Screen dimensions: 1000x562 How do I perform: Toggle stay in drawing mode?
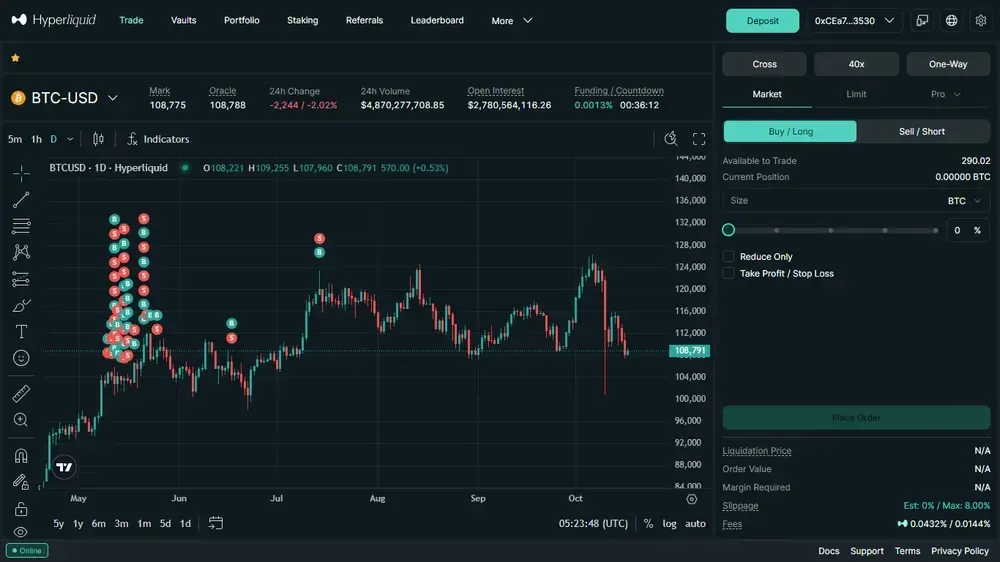pos(21,482)
